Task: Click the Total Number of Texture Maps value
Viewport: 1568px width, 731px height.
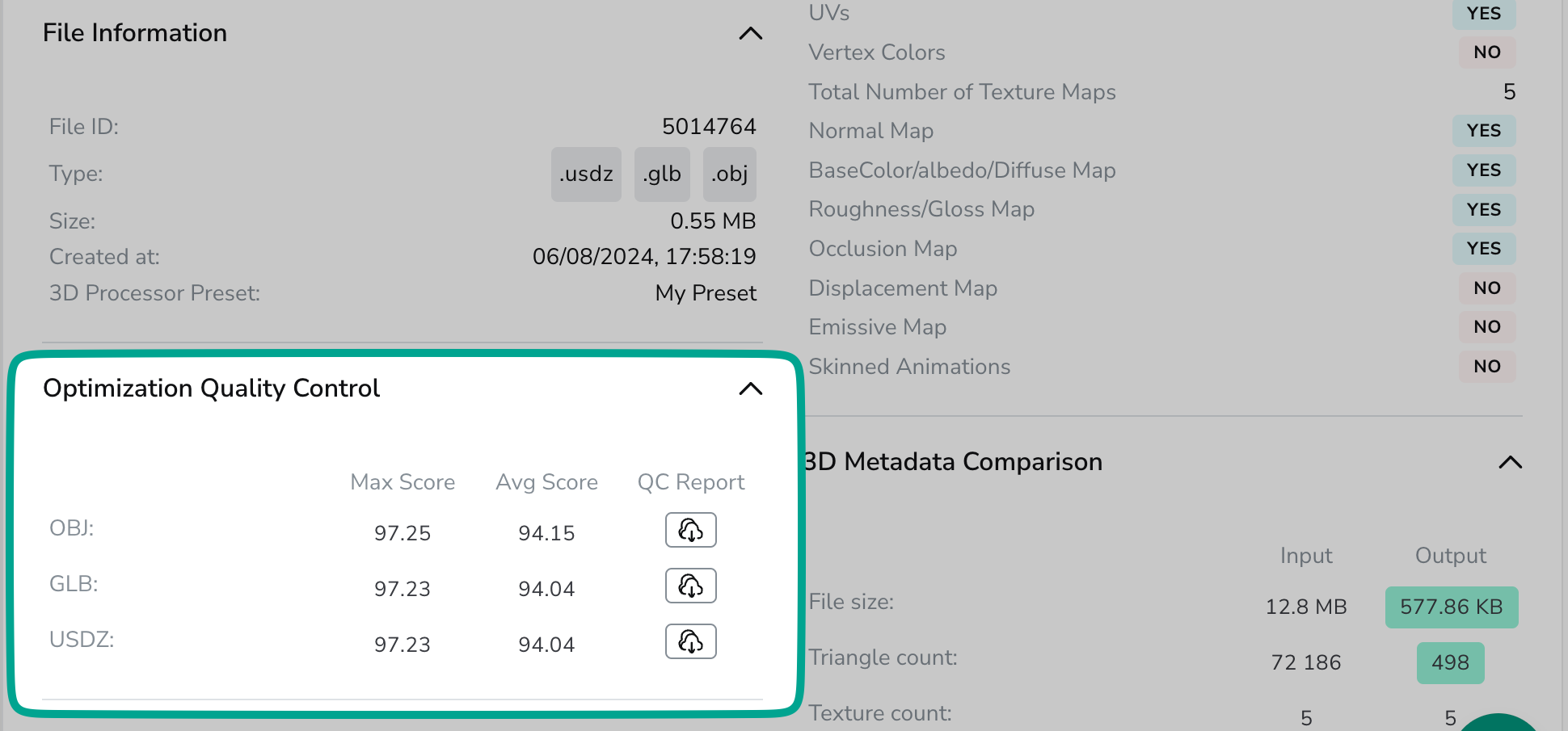Action: pyautogui.click(x=1509, y=92)
